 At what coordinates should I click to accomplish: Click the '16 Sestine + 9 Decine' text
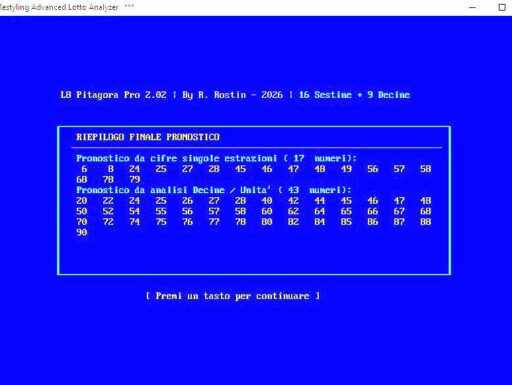click(x=354, y=95)
